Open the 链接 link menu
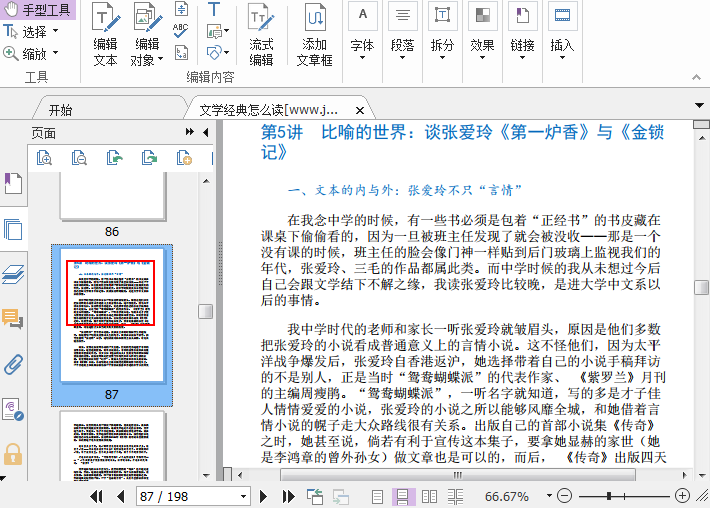Screen dimensions: 710x508 click(x=522, y=32)
